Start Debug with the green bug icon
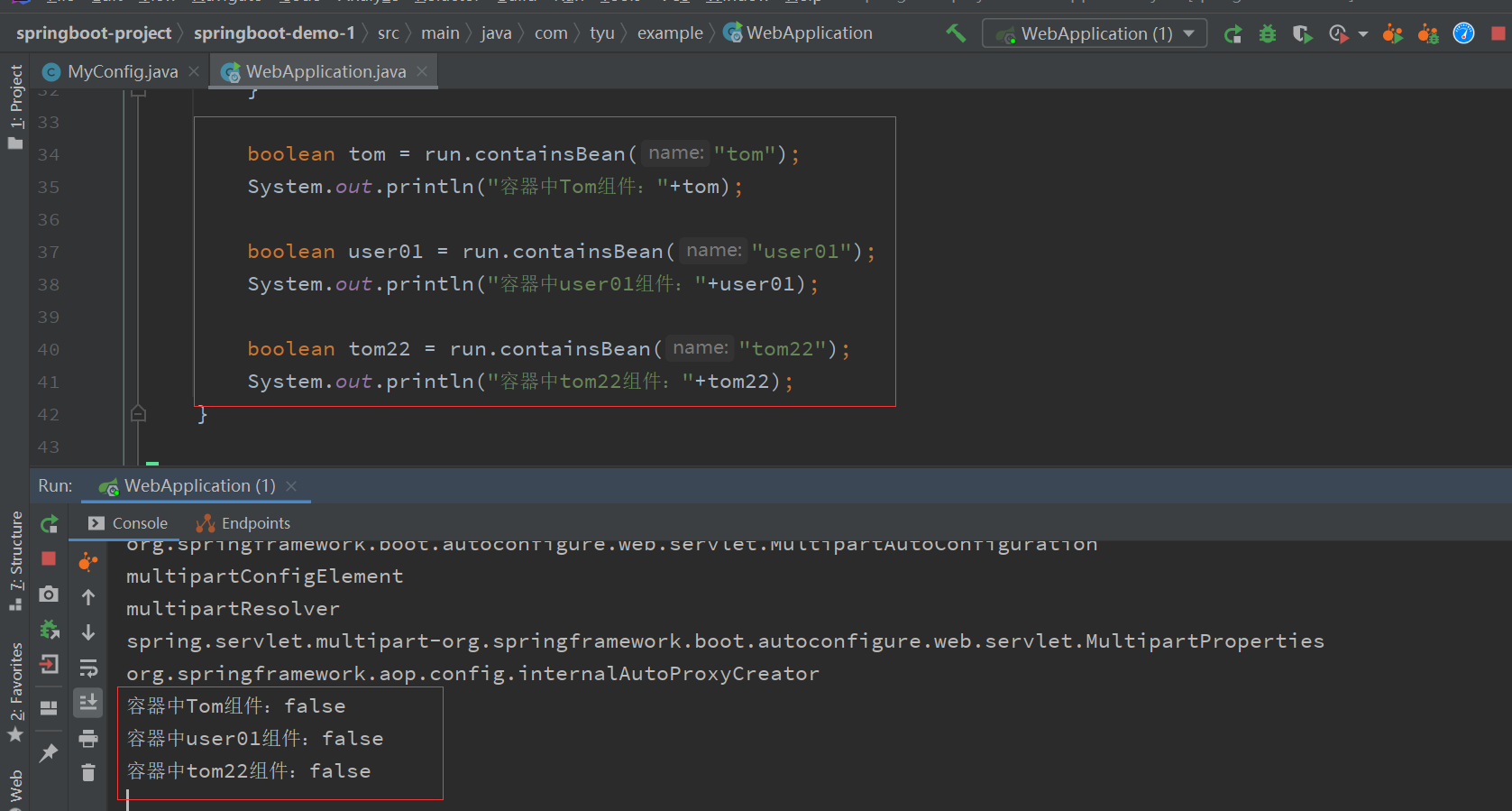This screenshot has width=1512, height=811. pos(1268,34)
